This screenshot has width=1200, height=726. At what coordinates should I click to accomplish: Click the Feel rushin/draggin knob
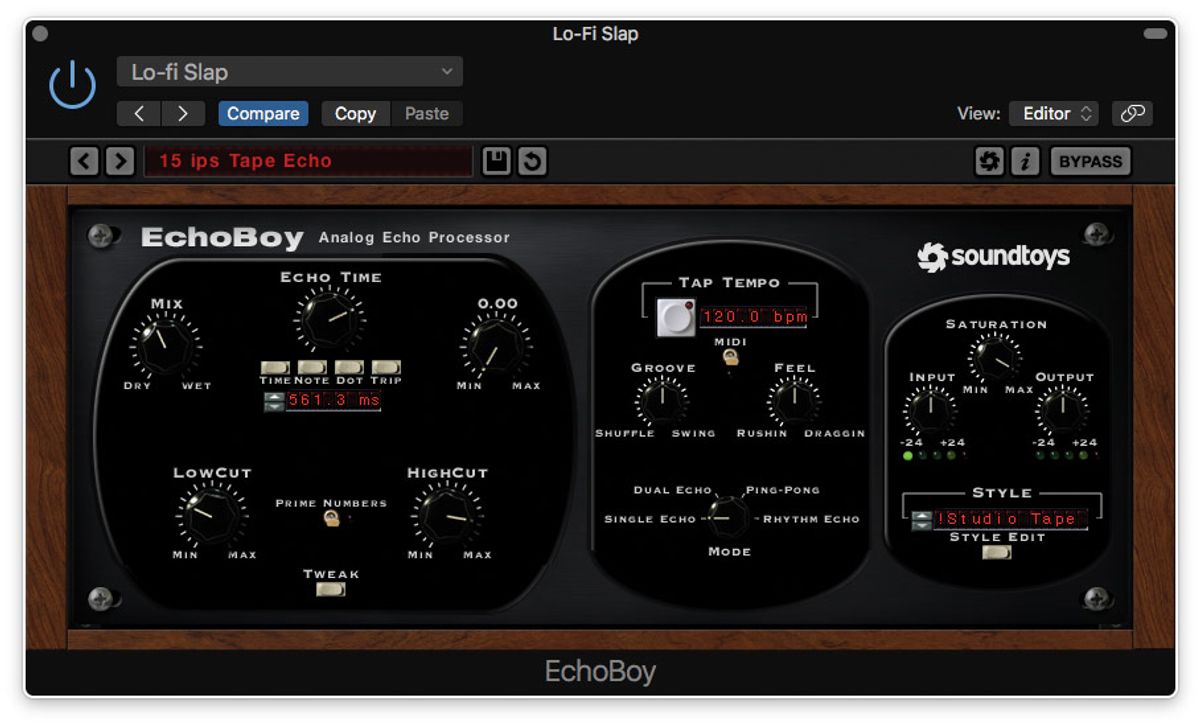(x=794, y=400)
